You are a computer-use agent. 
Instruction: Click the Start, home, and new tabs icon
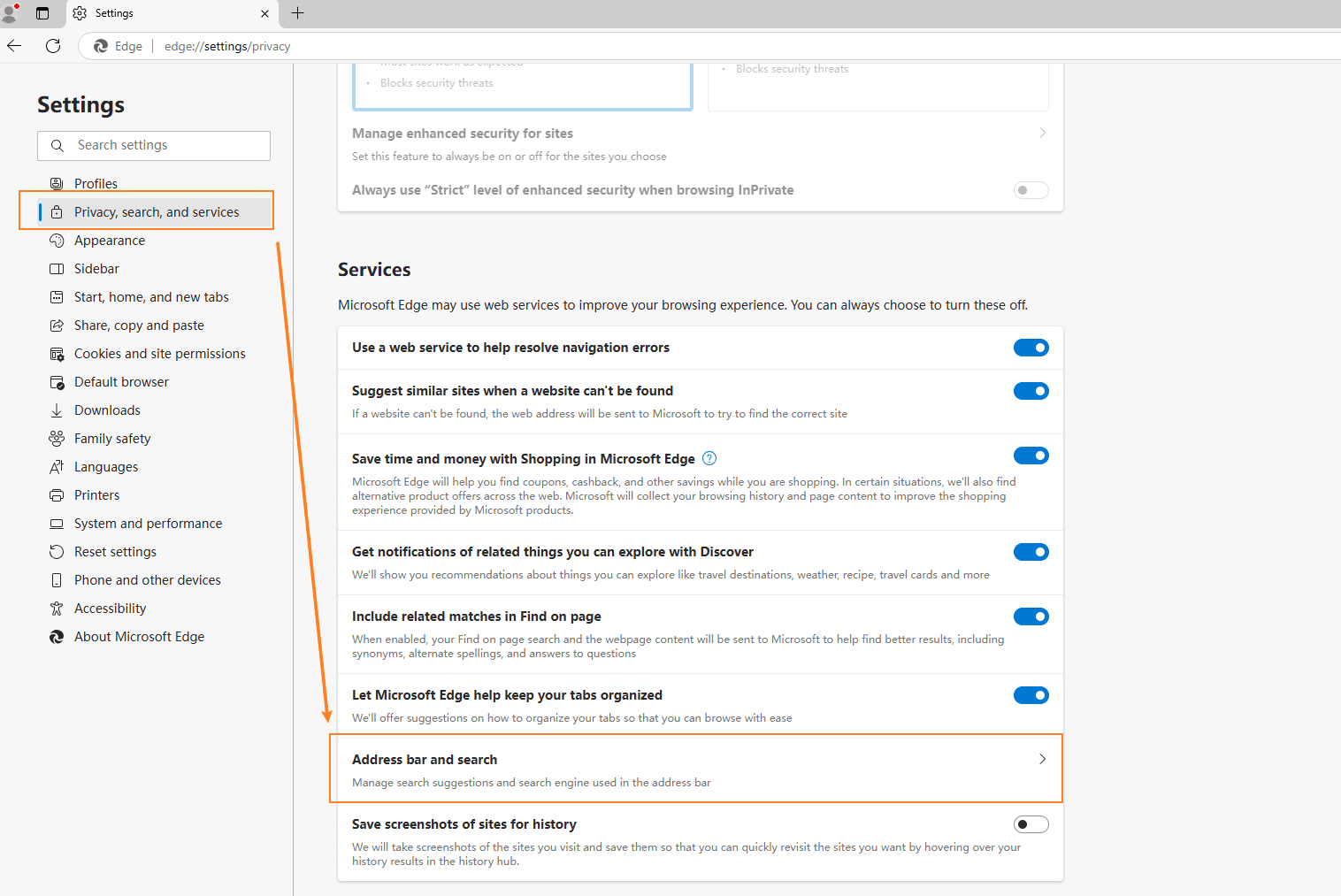tap(57, 297)
